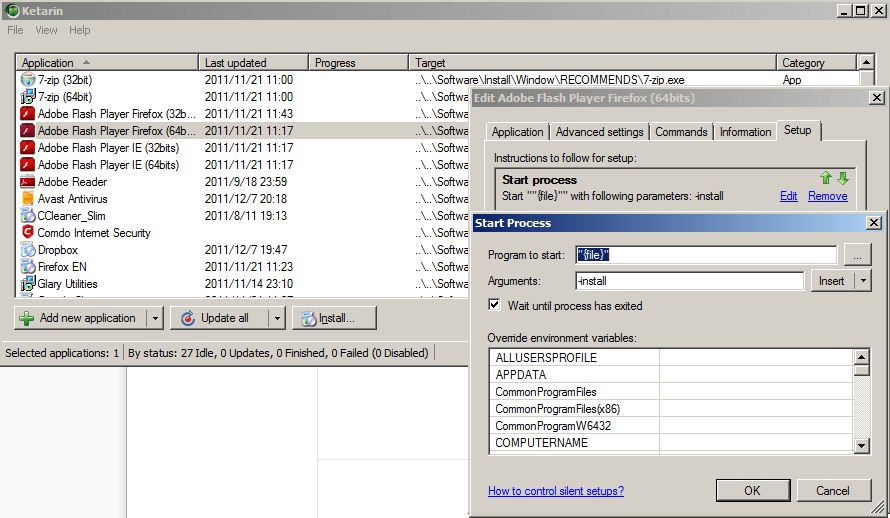Click the Adobe Flash Player Firefox (64b...) icon

28,130
